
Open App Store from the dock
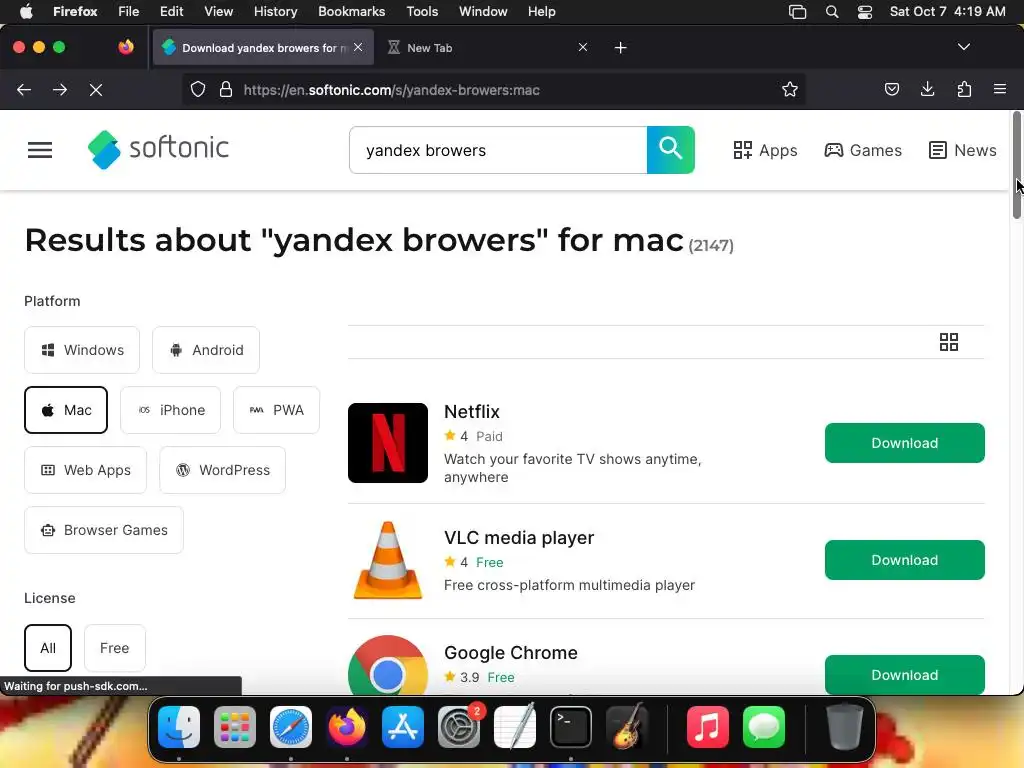[403, 727]
